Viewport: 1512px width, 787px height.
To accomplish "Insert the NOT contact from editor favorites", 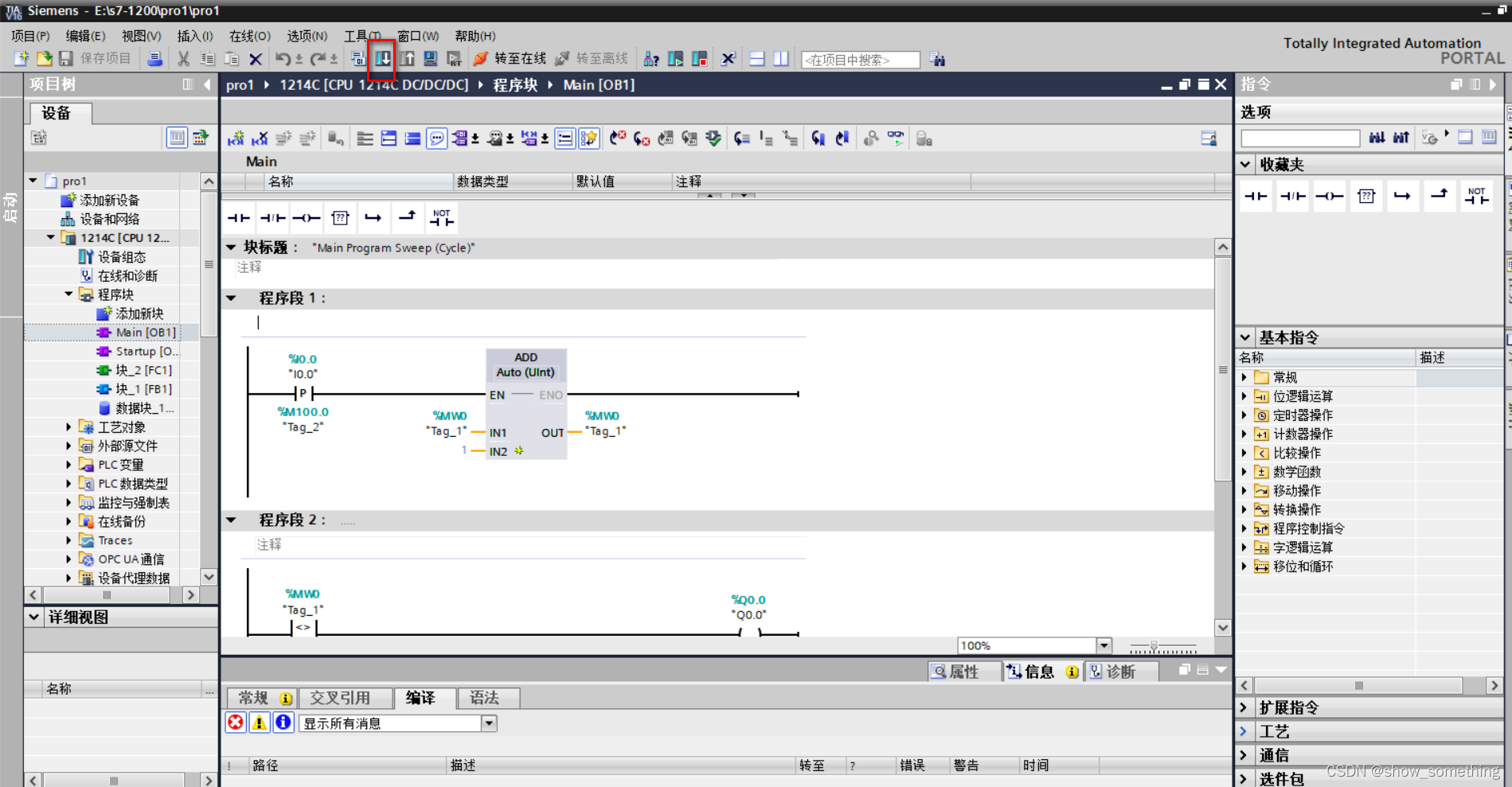I will point(441,217).
